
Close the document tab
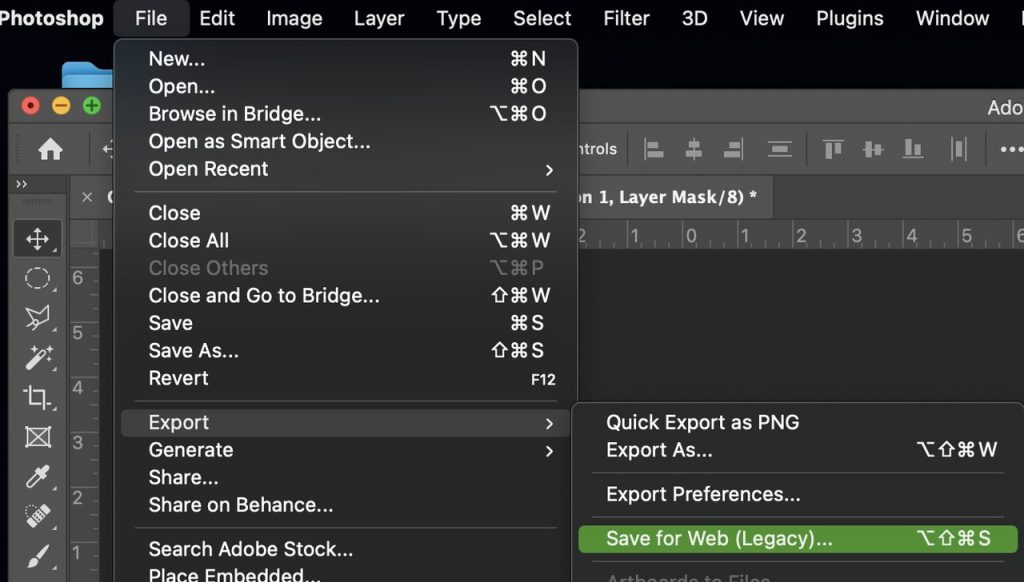point(87,197)
